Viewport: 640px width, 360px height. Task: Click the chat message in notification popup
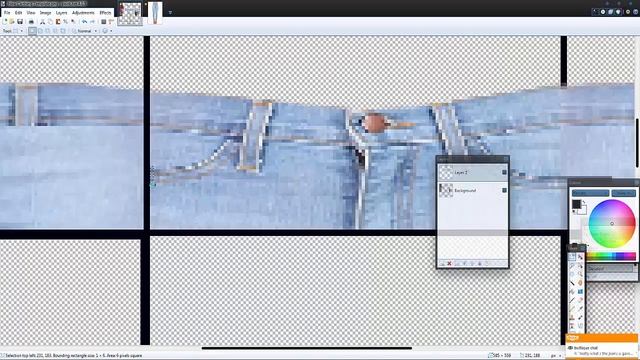[x=603, y=353]
